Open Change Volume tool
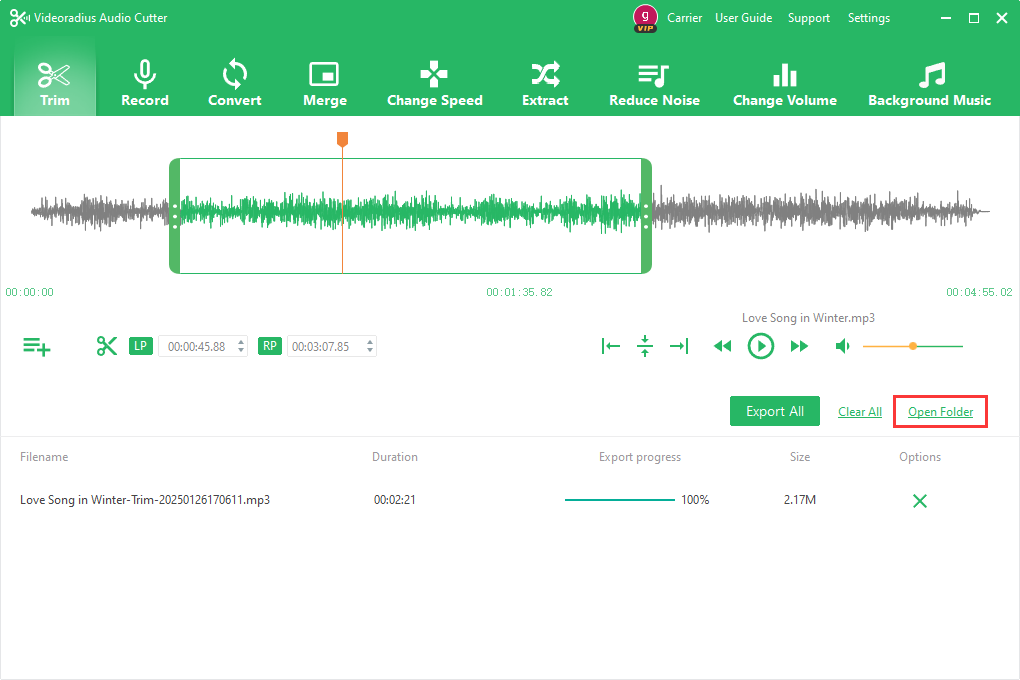This screenshot has width=1020, height=680. tap(785, 83)
